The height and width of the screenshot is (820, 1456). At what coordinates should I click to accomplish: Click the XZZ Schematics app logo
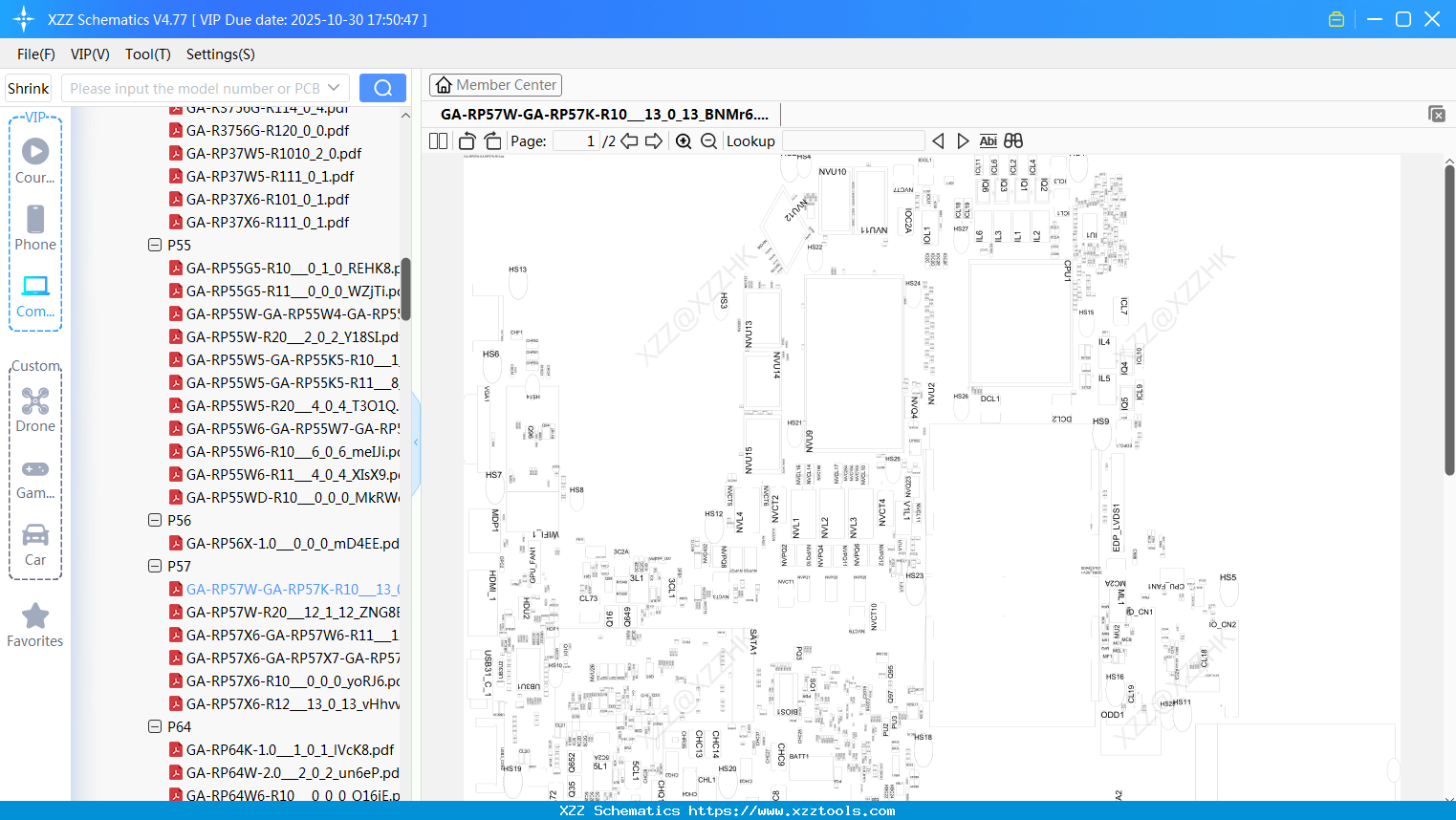(x=24, y=19)
